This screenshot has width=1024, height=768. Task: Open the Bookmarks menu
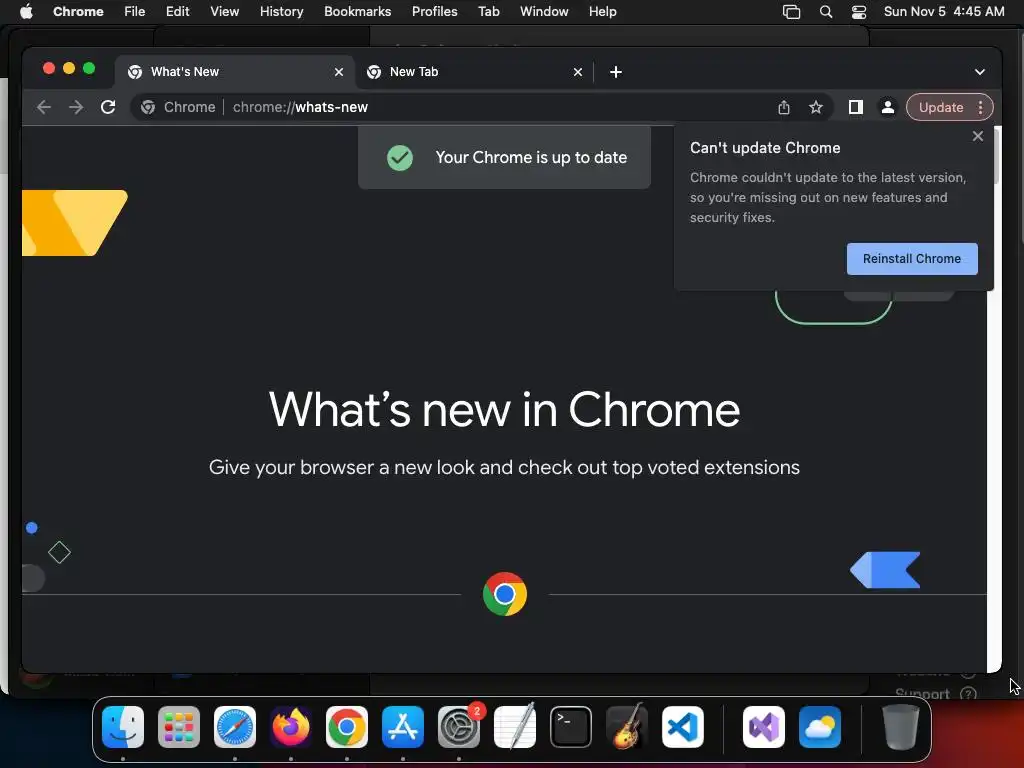point(357,12)
